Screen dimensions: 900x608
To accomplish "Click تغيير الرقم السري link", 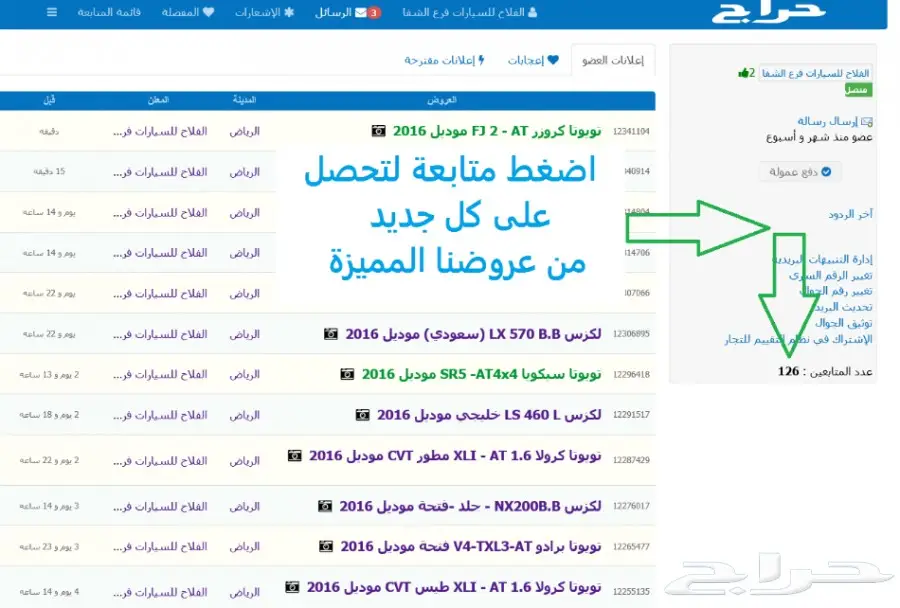I will click(x=830, y=276).
